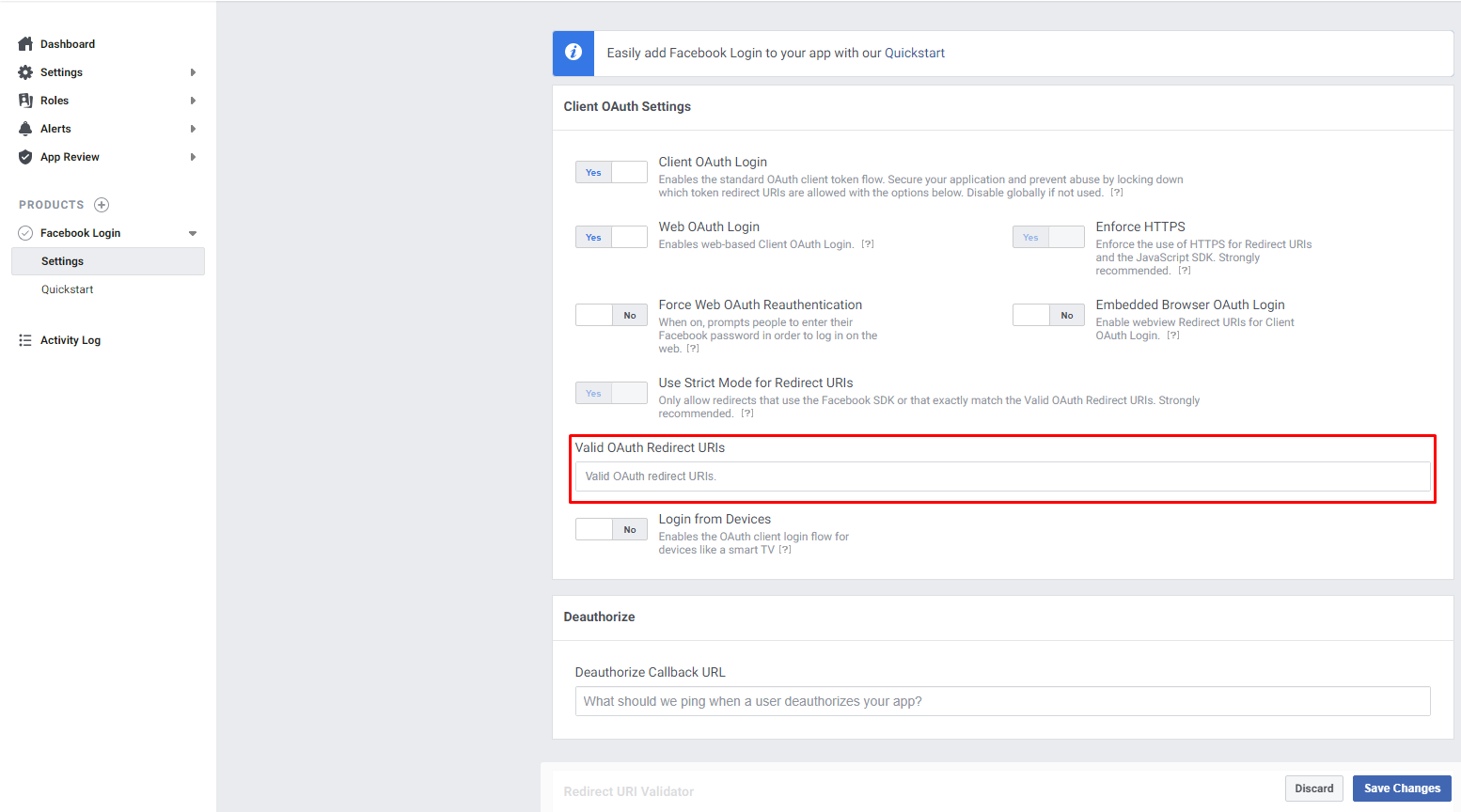Expand the Settings sidebar arrow
1461x812 pixels.
[x=193, y=72]
